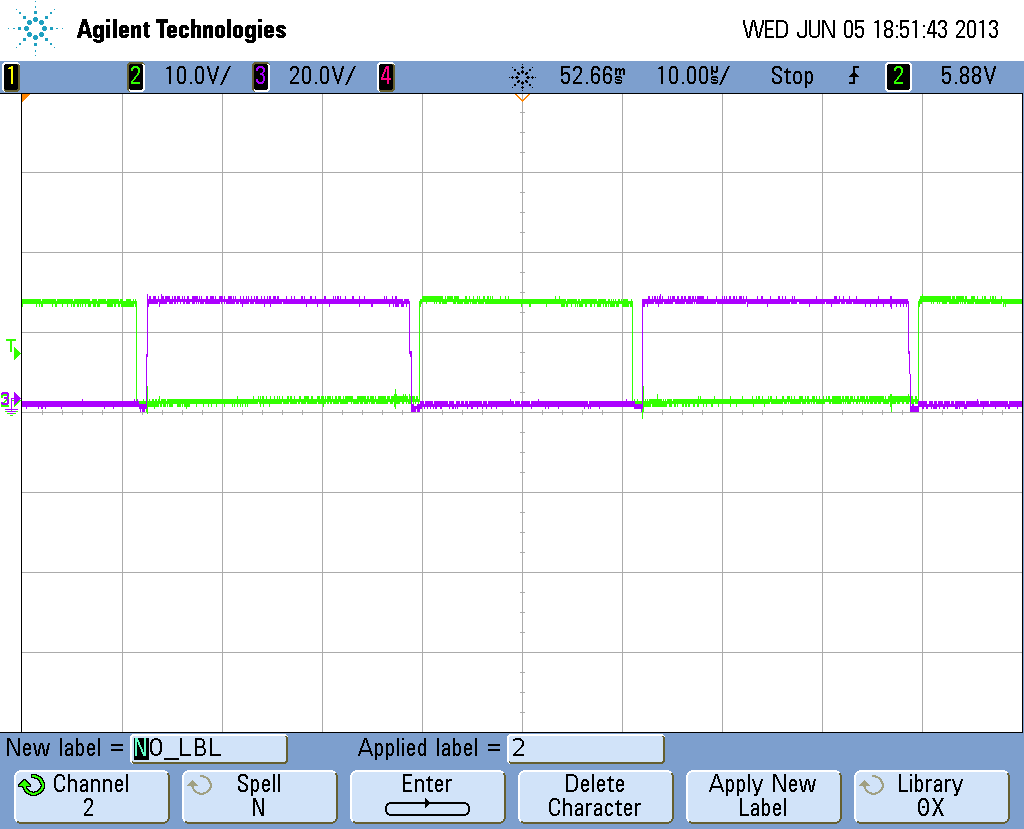Click the horizontal delay icon beside 52.66
Viewport: 1024px width, 829px height.
click(522, 76)
